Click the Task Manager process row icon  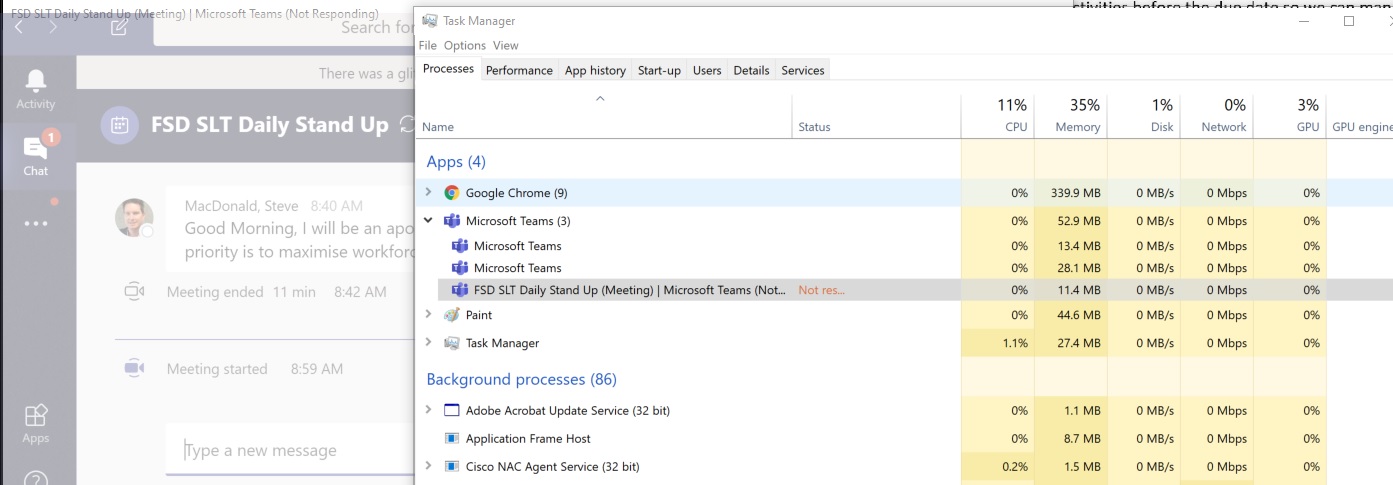tap(452, 343)
